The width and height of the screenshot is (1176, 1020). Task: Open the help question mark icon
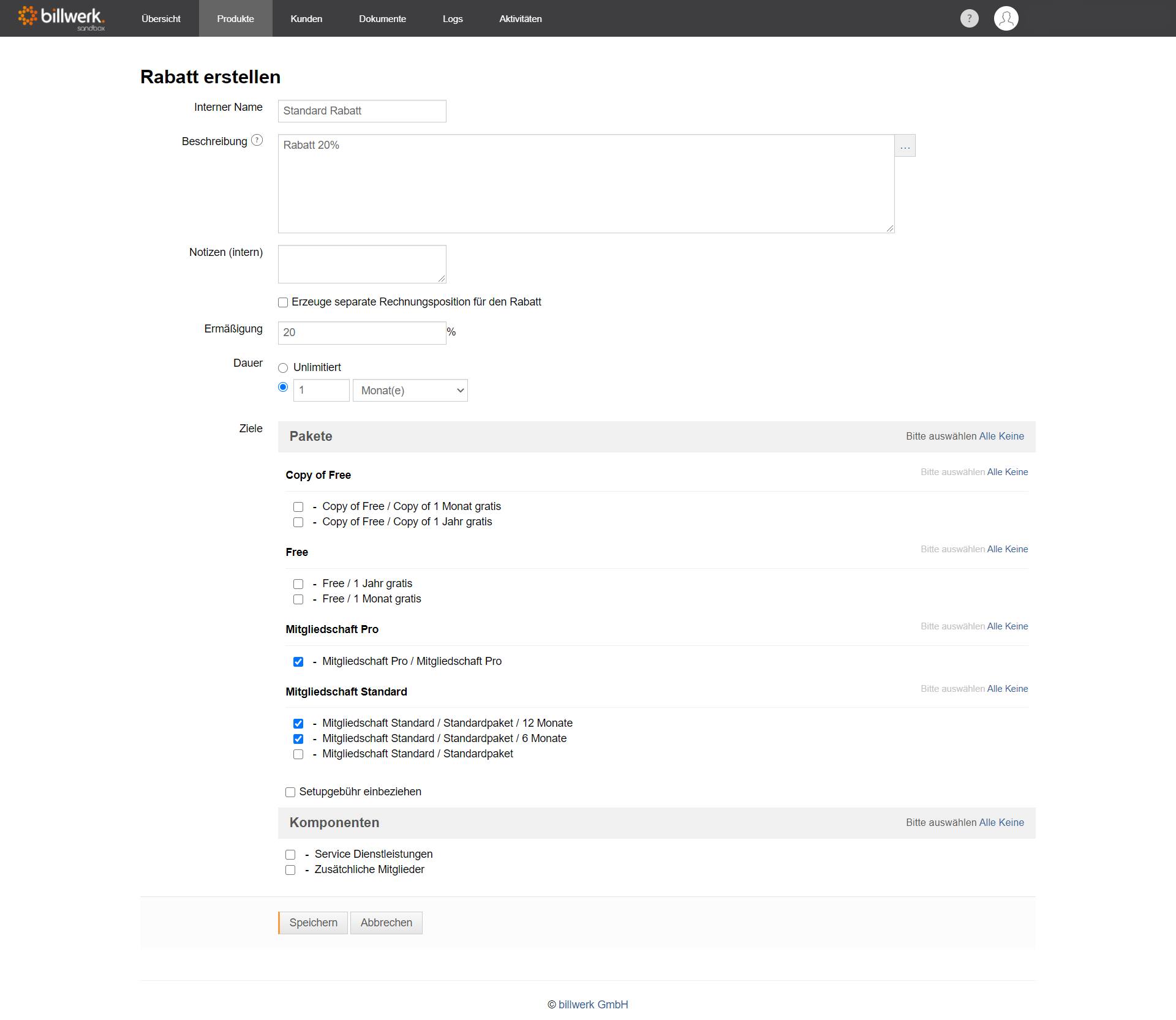point(969,18)
